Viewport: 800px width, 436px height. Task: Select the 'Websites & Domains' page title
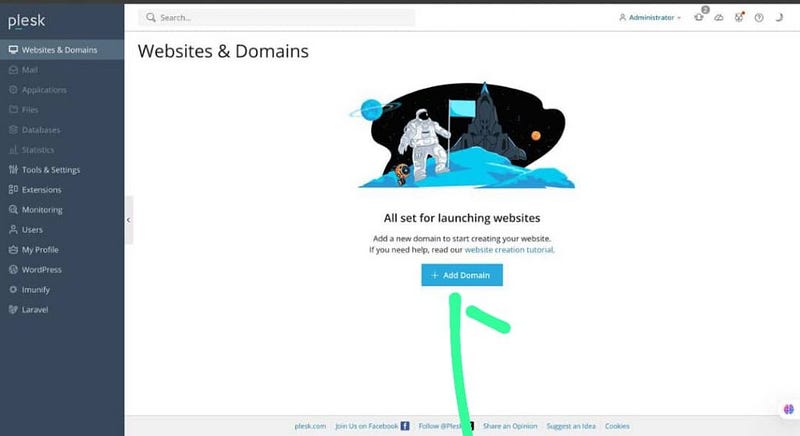pos(223,52)
